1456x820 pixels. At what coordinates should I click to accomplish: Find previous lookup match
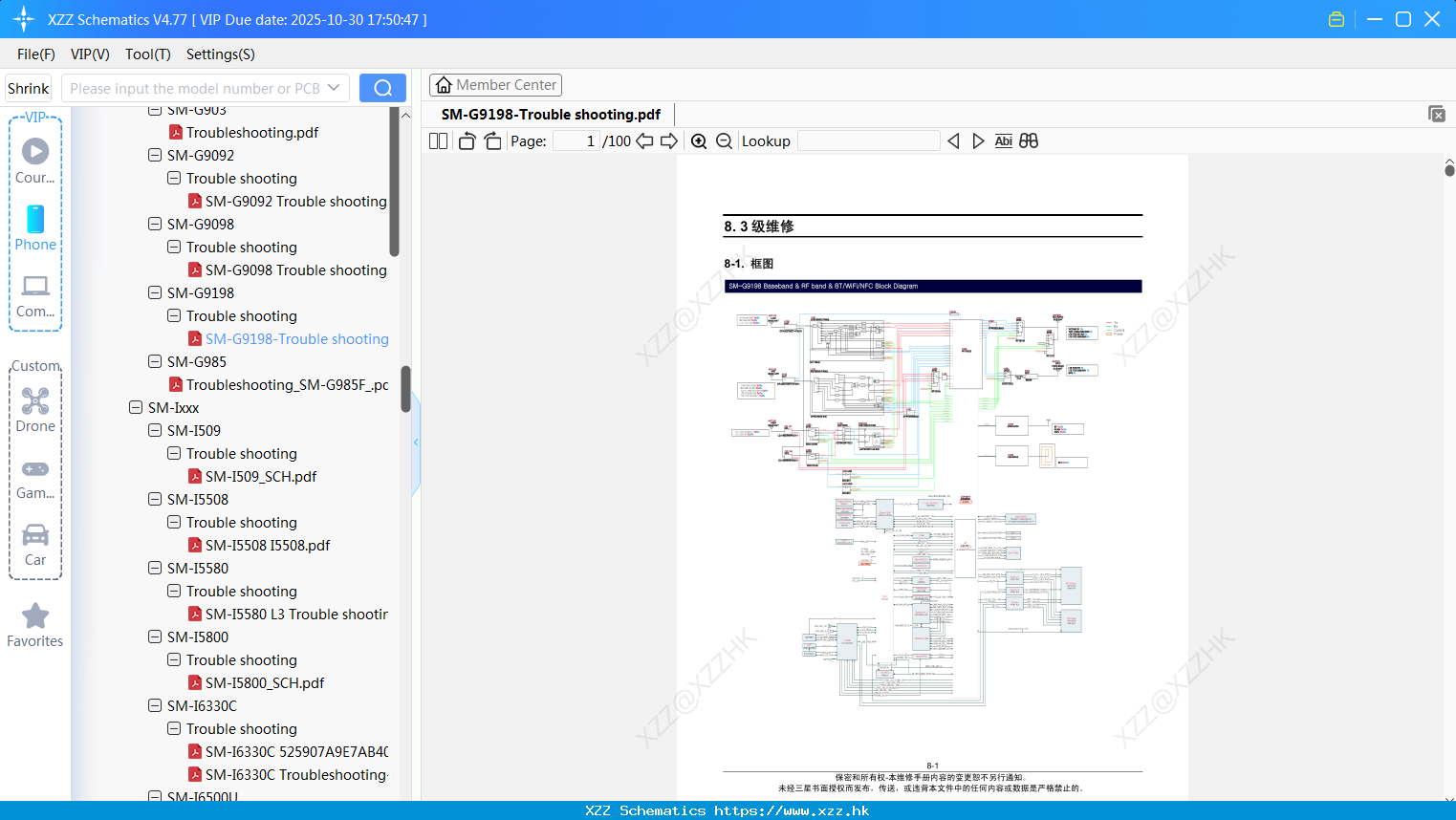pos(953,140)
